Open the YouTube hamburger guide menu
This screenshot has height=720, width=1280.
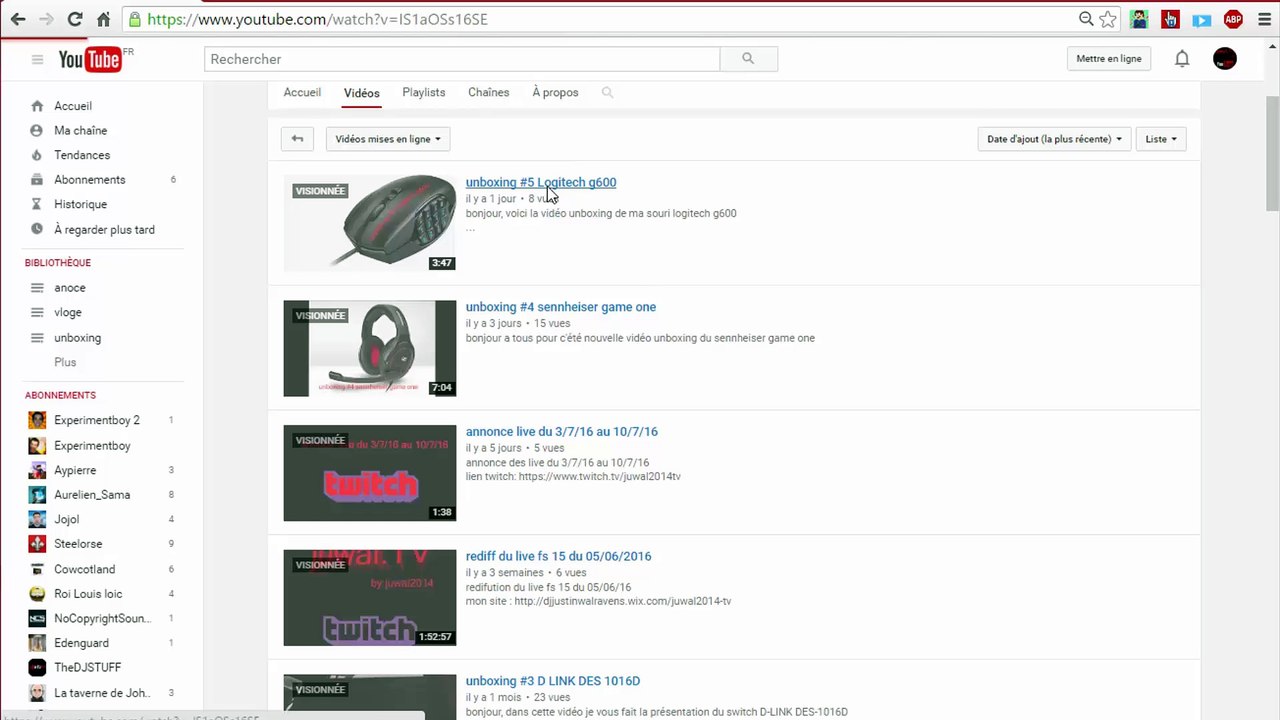[37, 59]
